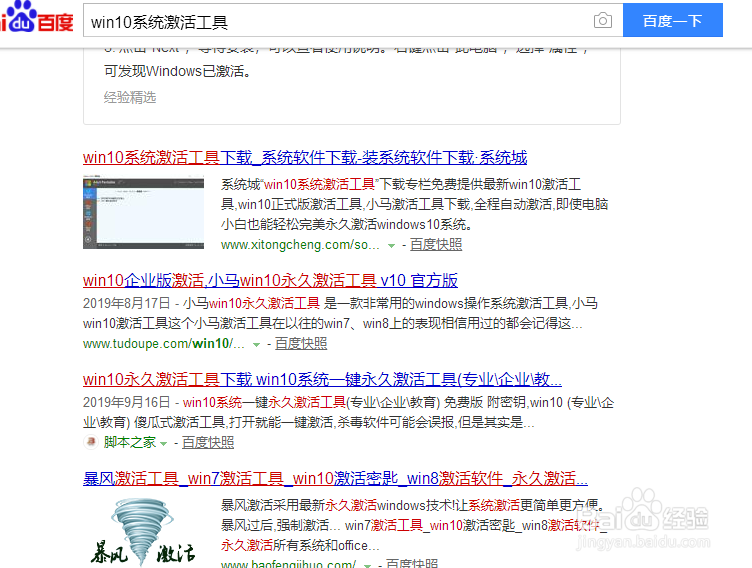The image size is (752, 568).
Task: Open the 系统城 result screenshot thumbnail
Action: (x=143, y=213)
